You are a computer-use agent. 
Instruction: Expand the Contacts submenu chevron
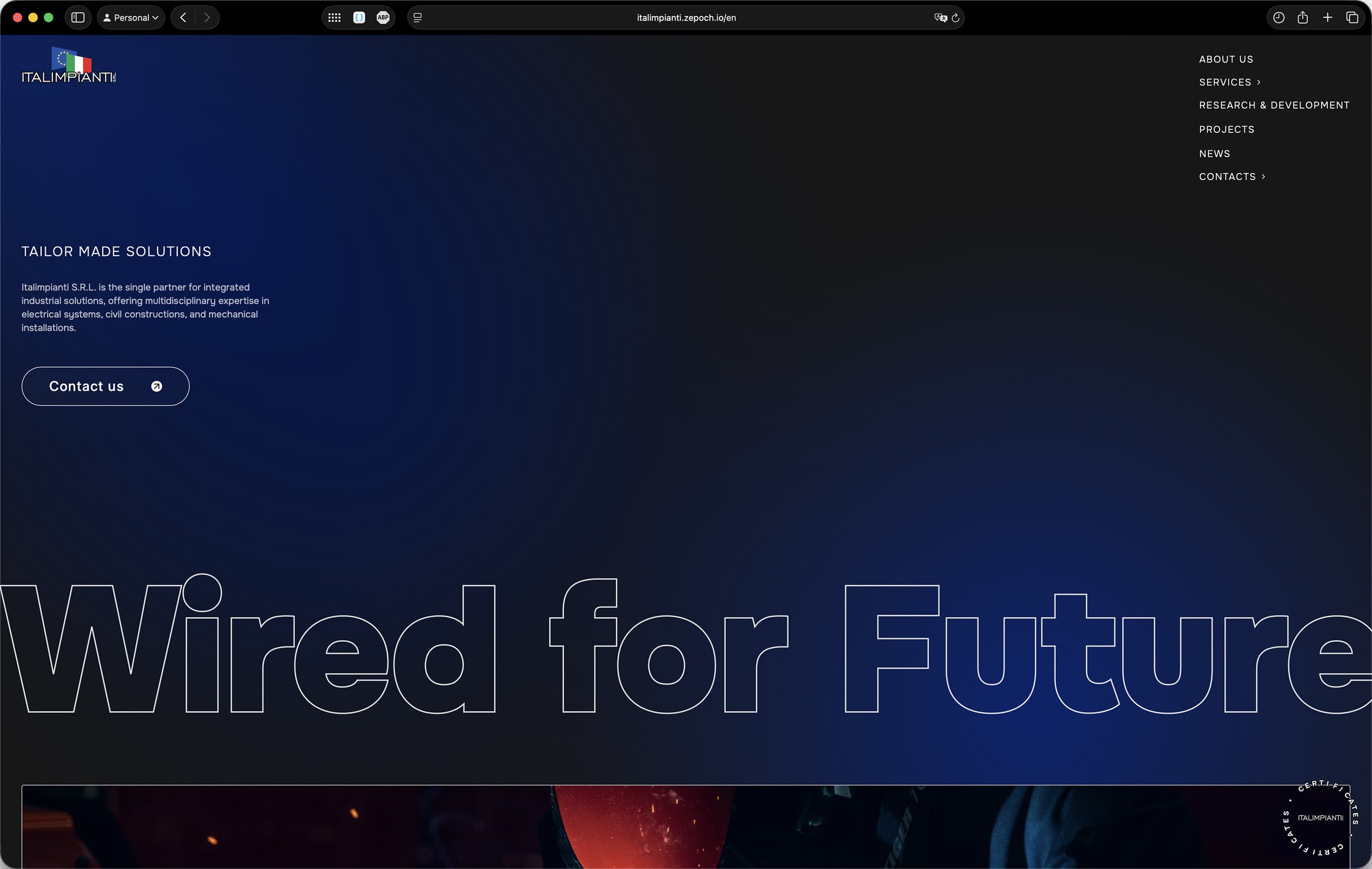click(x=1263, y=177)
